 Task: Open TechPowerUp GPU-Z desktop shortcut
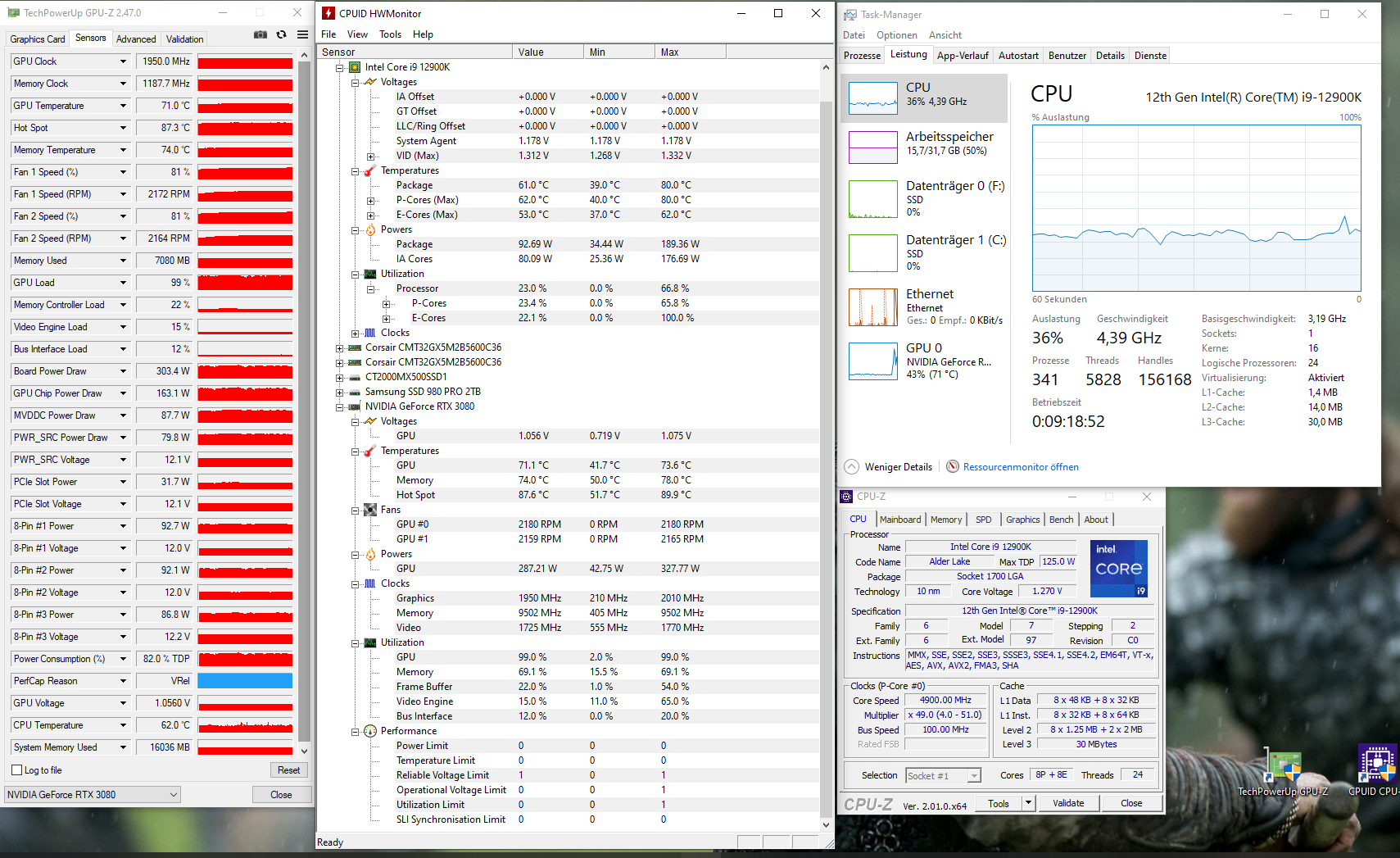pos(1283,772)
